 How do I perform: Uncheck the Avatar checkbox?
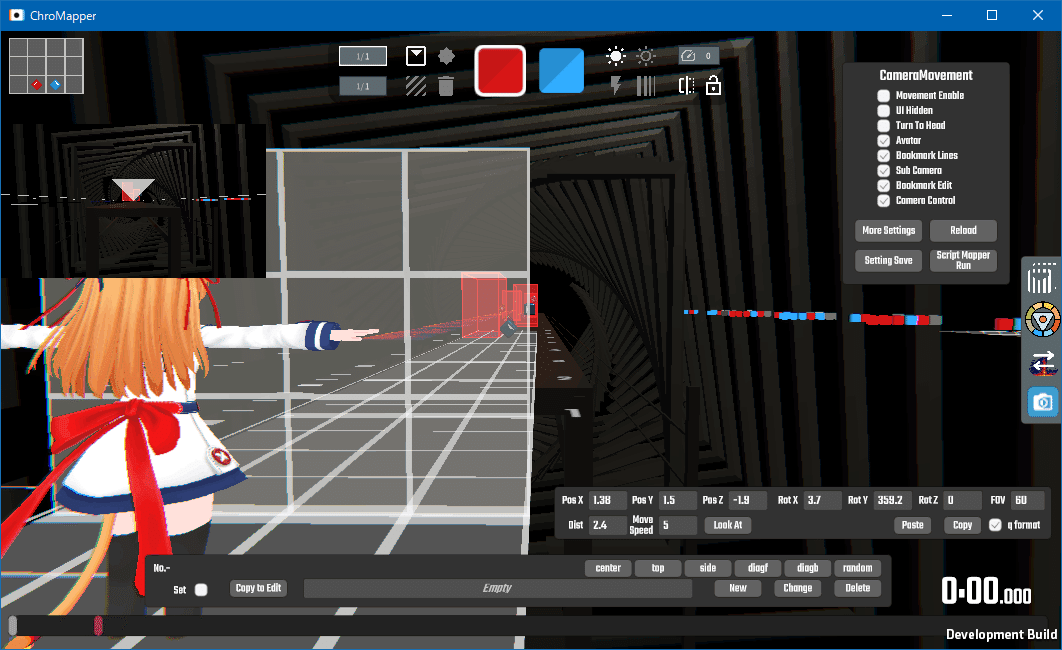[883, 141]
